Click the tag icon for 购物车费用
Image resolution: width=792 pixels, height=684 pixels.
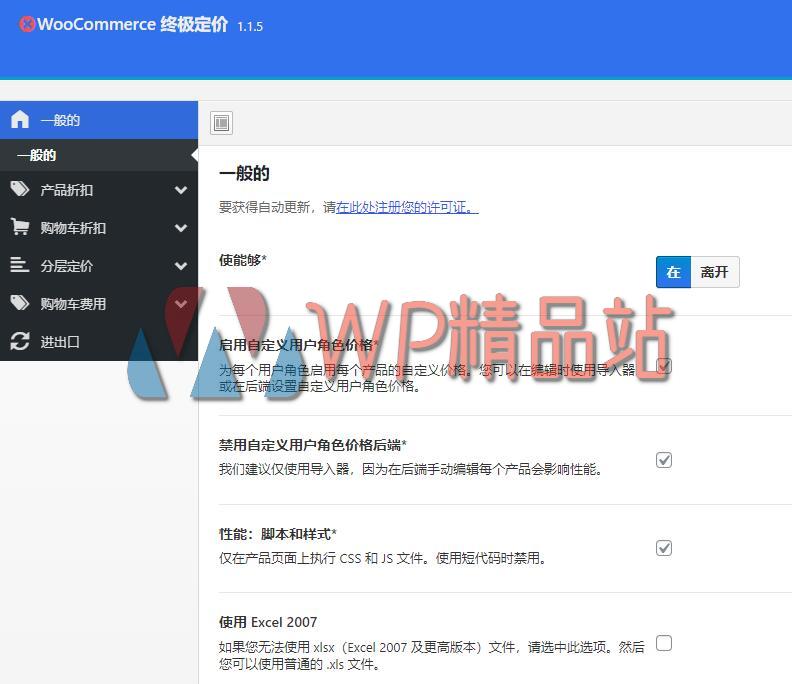pos(20,303)
